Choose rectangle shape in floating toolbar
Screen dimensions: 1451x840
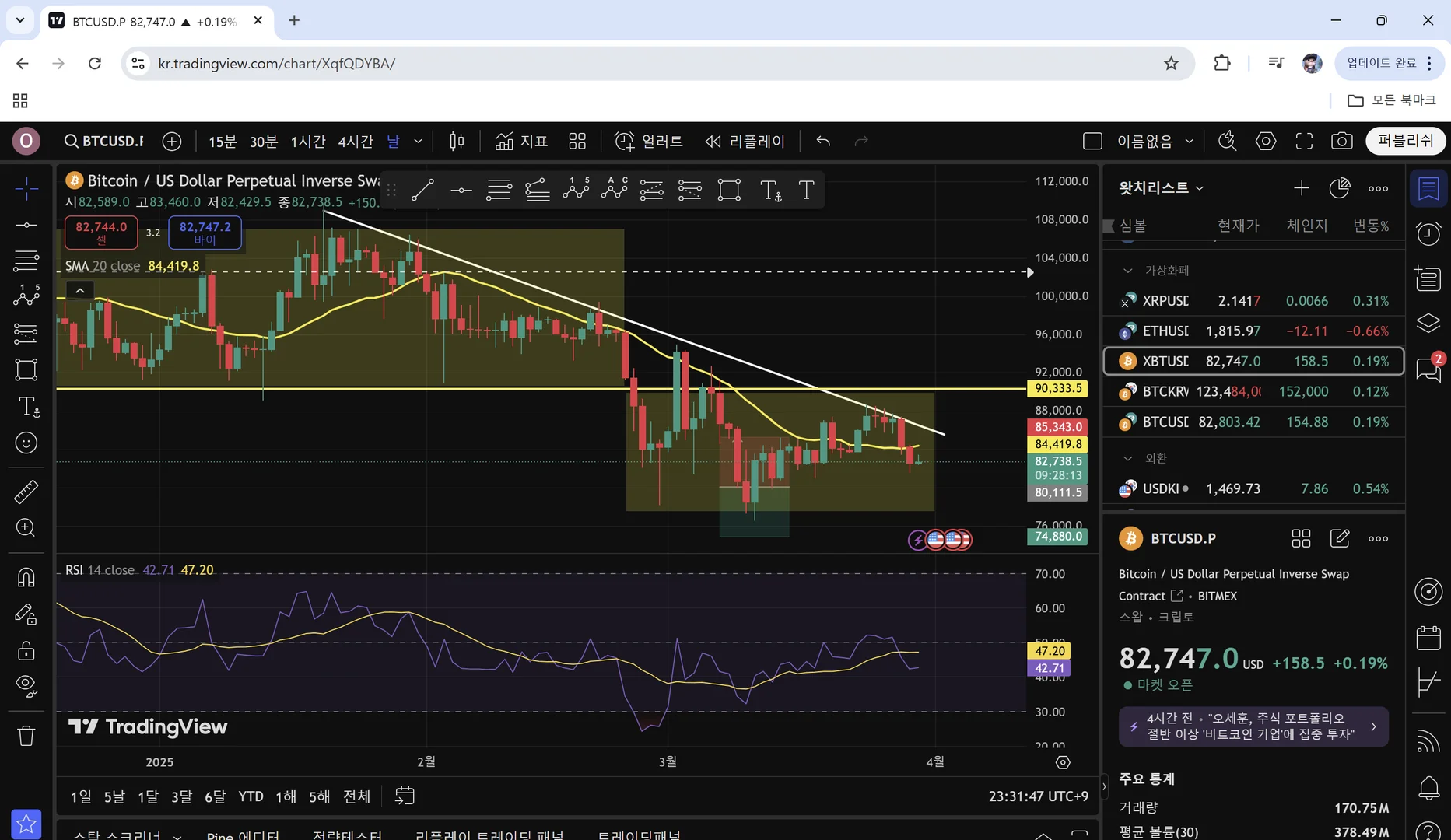tap(729, 190)
